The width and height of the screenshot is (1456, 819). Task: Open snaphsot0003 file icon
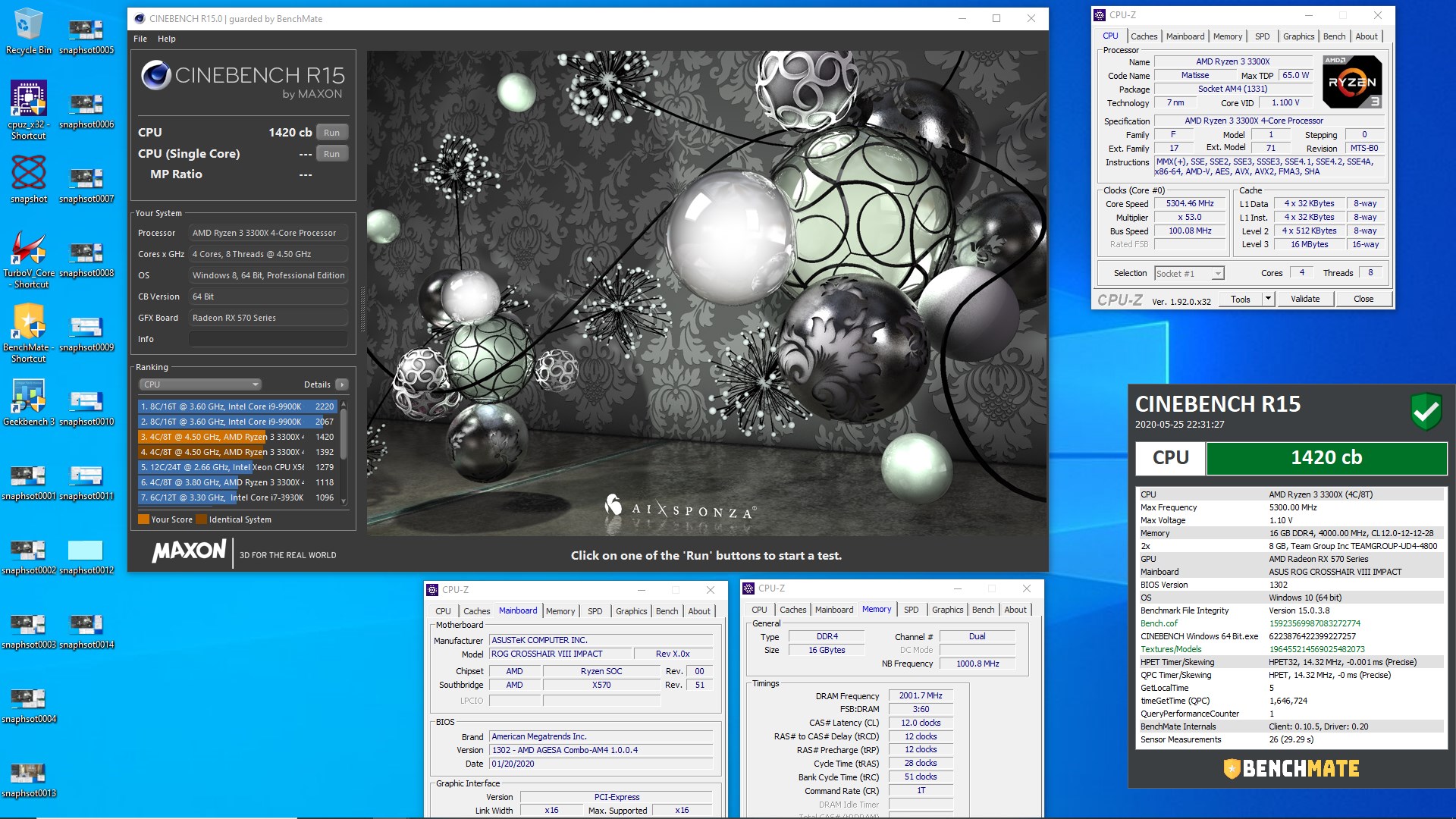pyautogui.click(x=28, y=631)
